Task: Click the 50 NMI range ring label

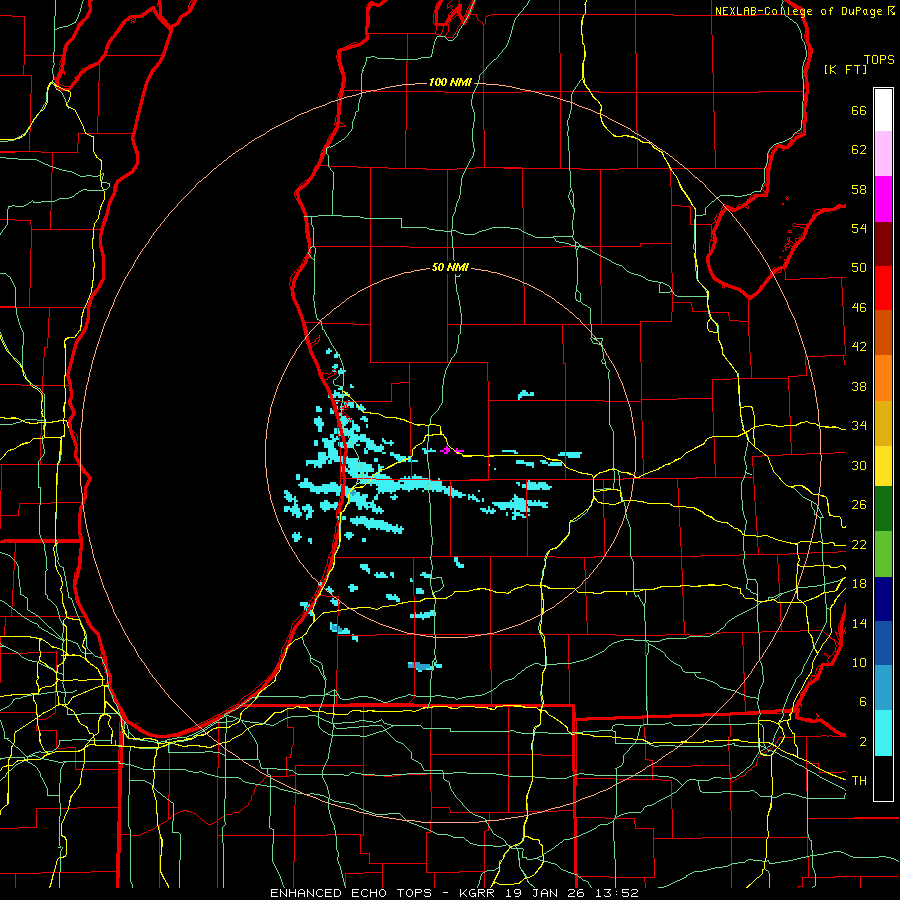Action: 450,267
